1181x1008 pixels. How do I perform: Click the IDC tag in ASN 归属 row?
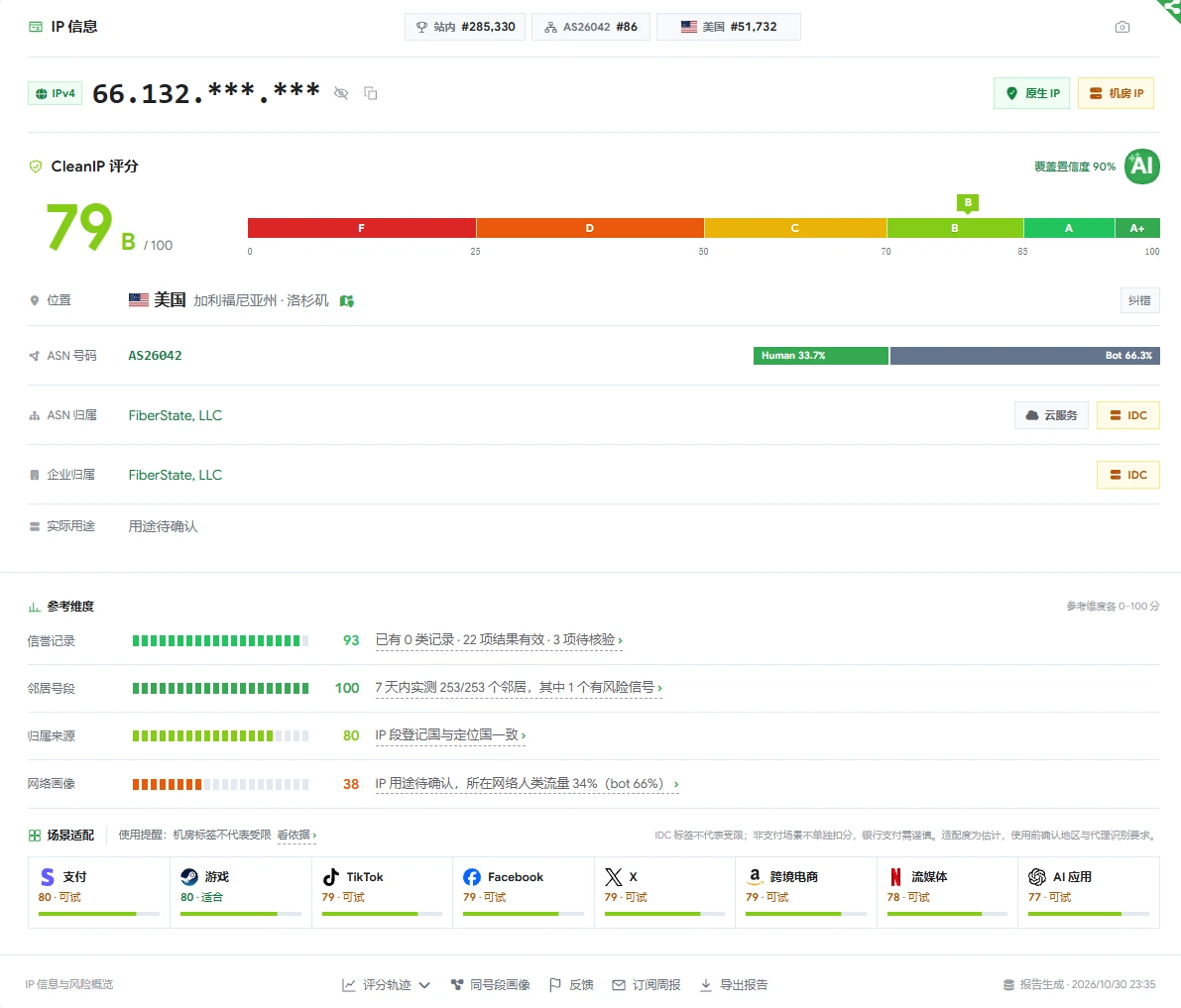tap(1128, 415)
